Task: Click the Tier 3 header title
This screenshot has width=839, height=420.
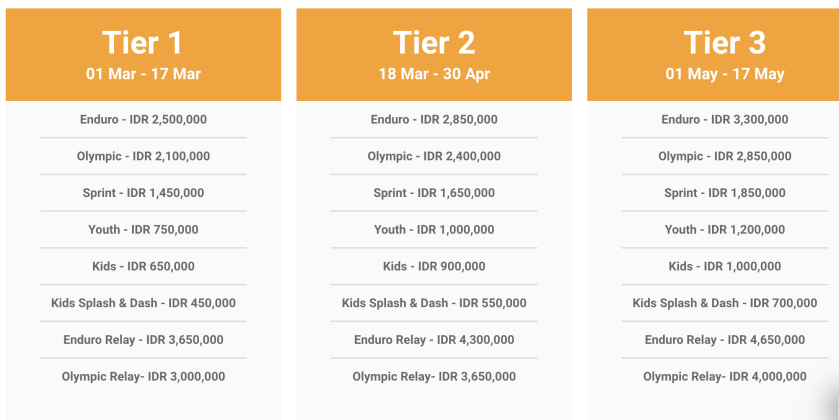Action: tap(725, 42)
